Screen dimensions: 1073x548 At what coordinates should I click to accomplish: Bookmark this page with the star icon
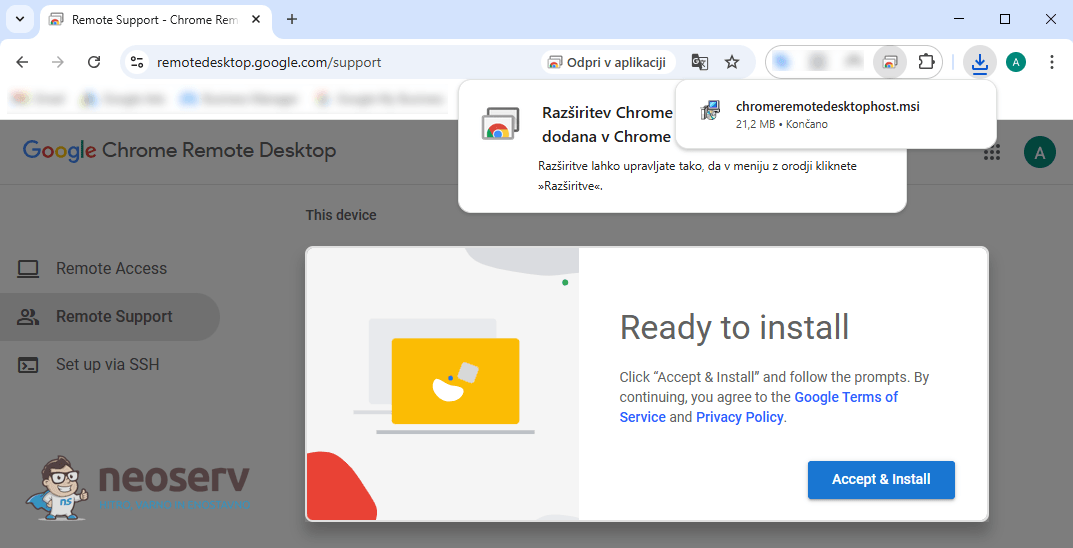(x=732, y=62)
